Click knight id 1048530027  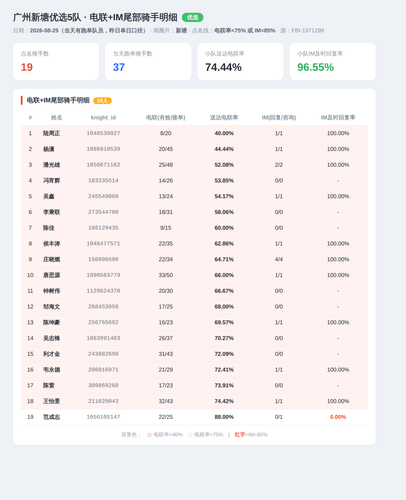(x=103, y=133)
